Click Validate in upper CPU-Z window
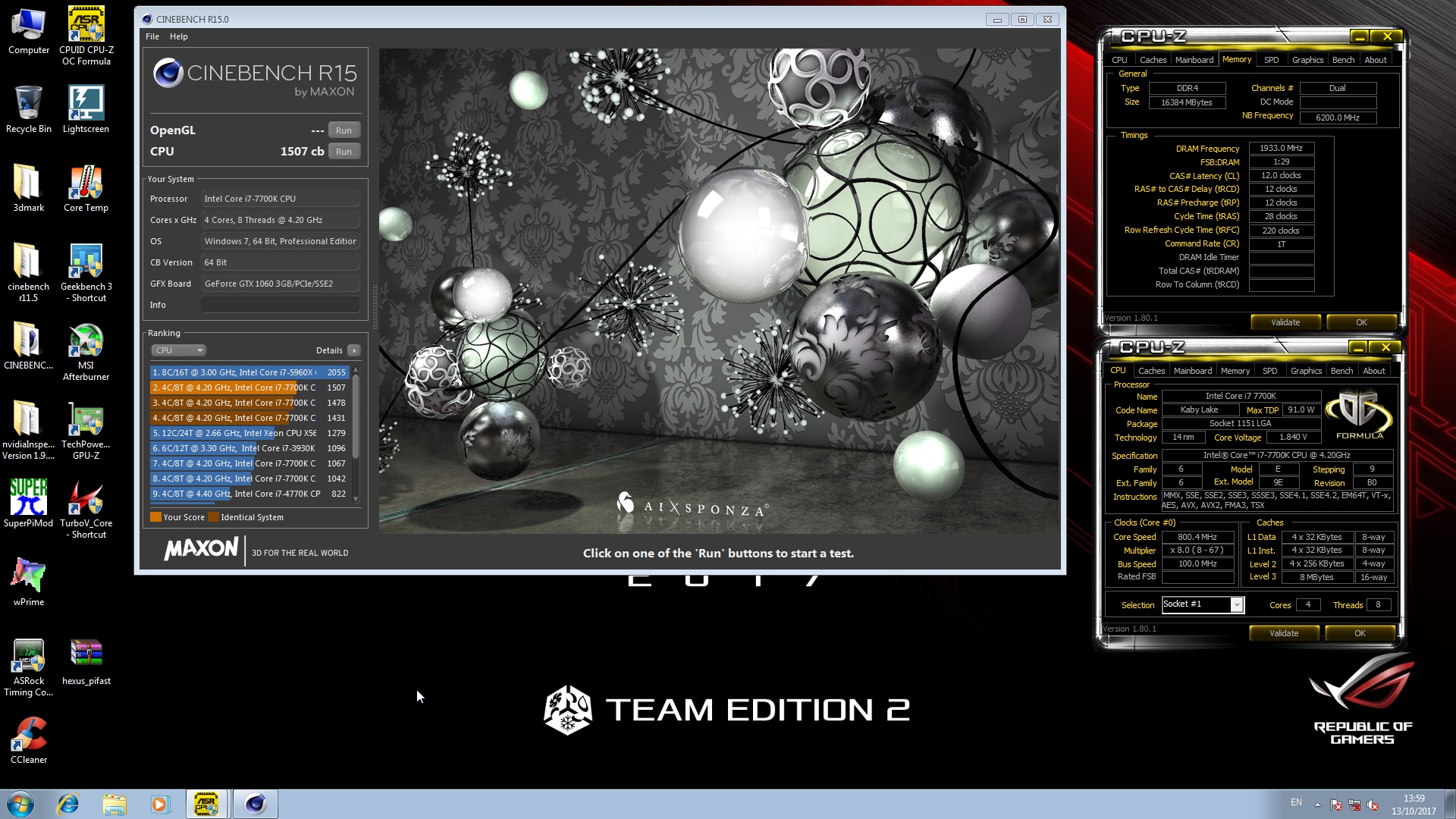 1285,322
